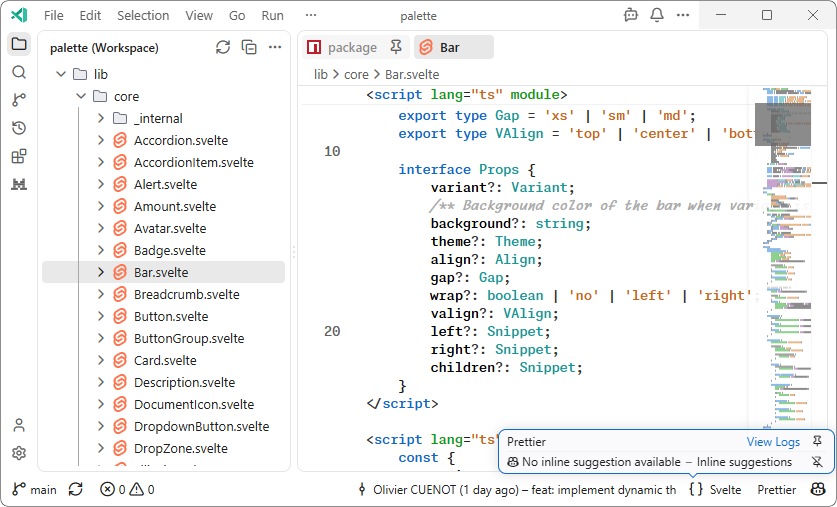Change Svelte language mode in status bar
This screenshot has width=837, height=507.
725,489
